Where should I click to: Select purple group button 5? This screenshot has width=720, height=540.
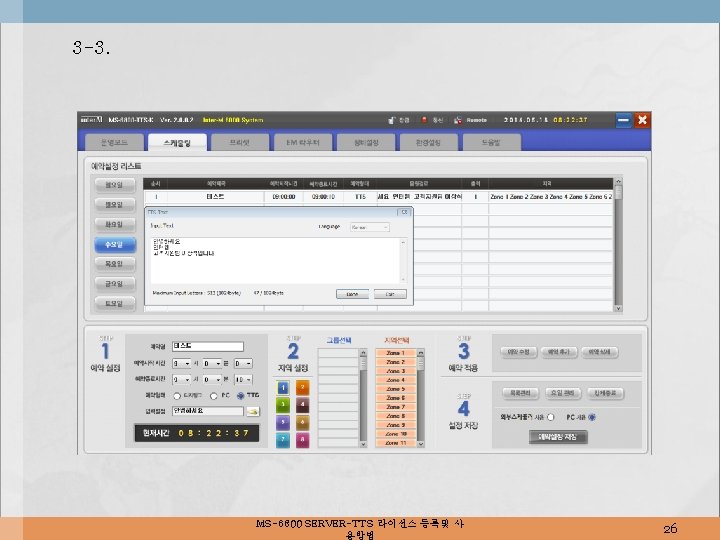(x=283, y=422)
